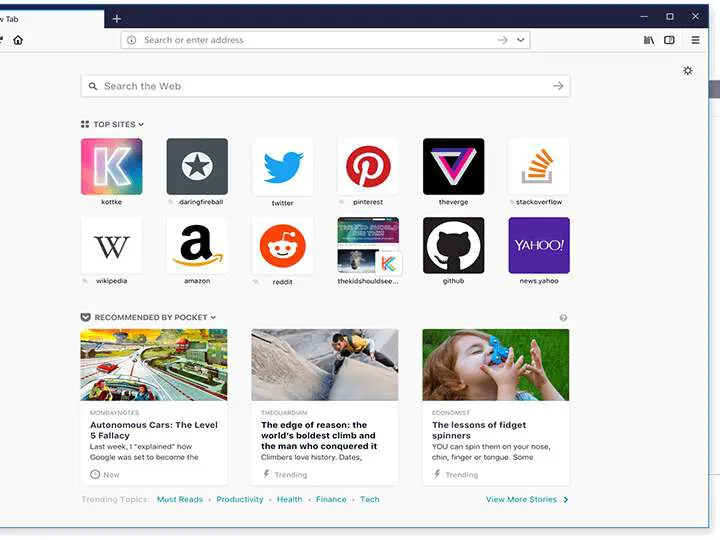Select the current New Tab tab
720x540 pixels.
(51, 19)
